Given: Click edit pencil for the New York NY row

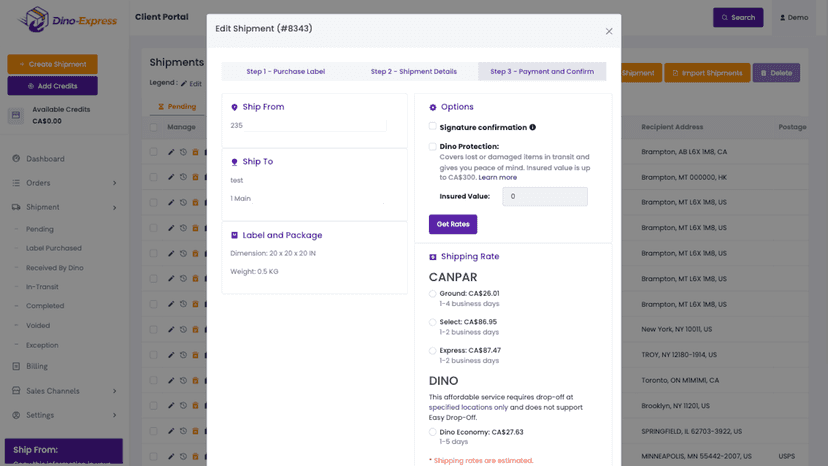Looking at the screenshot, I should (x=171, y=330).
